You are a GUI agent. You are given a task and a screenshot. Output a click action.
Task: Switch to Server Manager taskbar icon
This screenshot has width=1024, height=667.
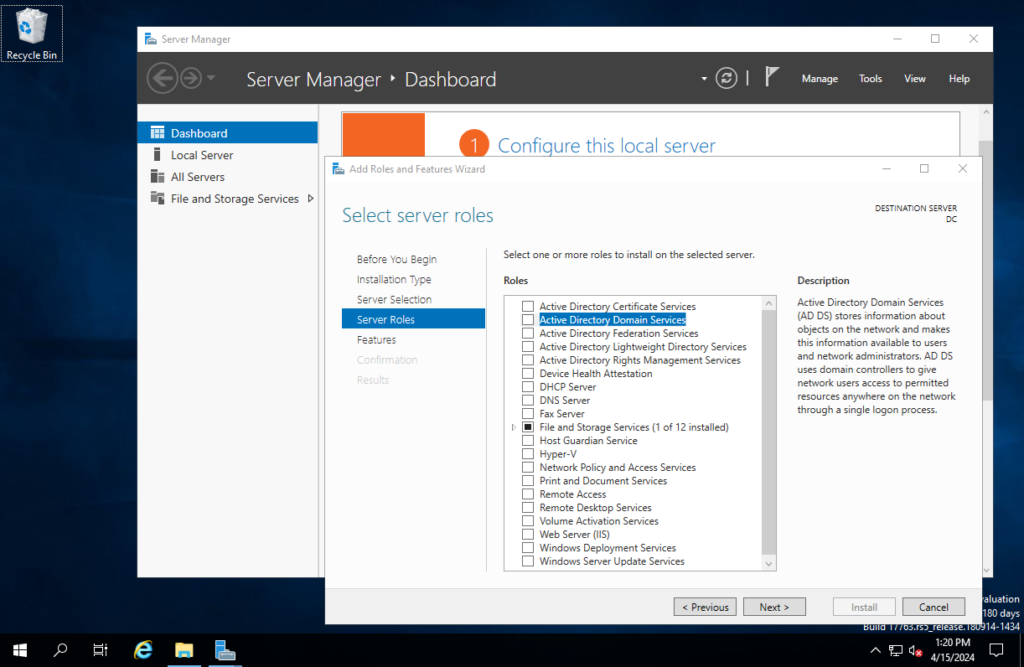click(x=225, y=650)
